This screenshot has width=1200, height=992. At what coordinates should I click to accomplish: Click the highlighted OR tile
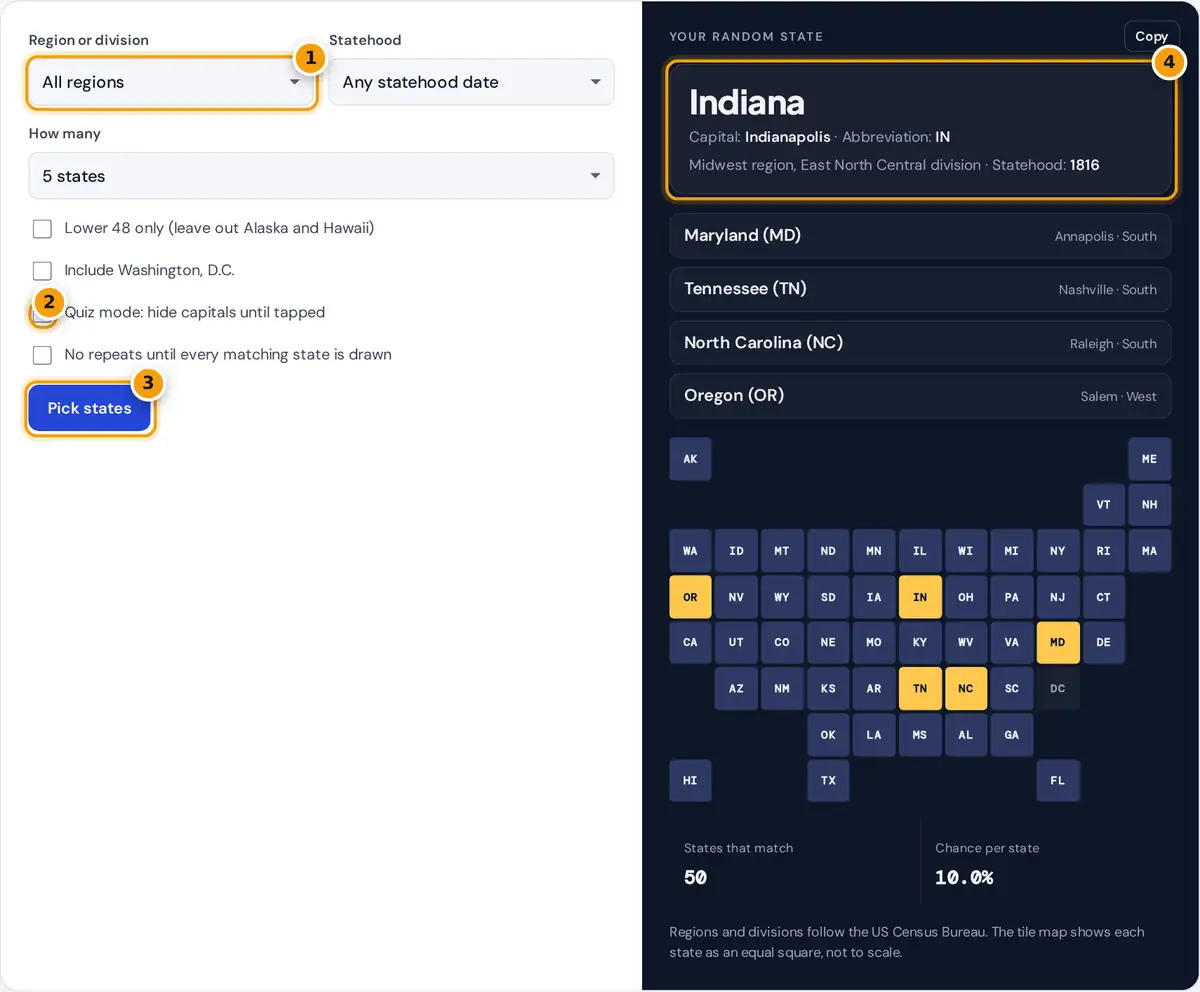(690, 597)
